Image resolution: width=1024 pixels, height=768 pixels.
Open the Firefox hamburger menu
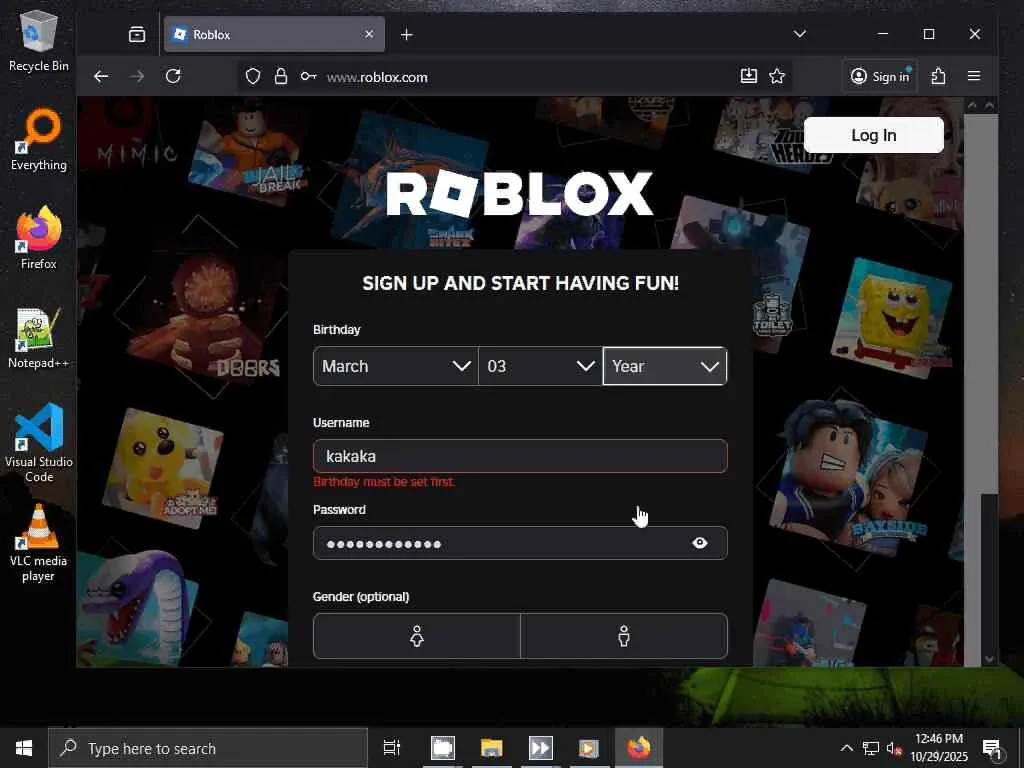[x=974, y=76]
